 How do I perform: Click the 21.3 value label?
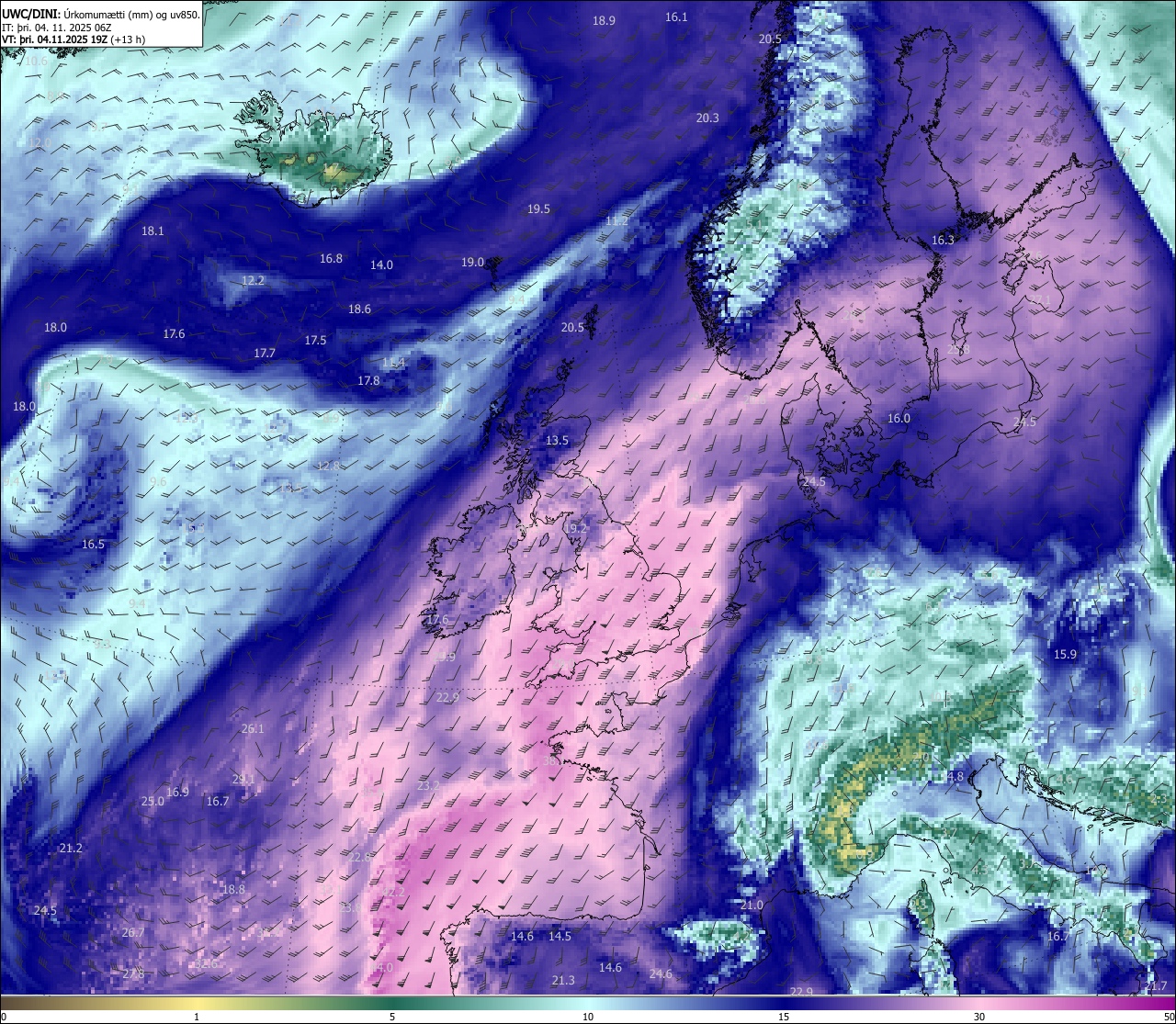(563, 981)
